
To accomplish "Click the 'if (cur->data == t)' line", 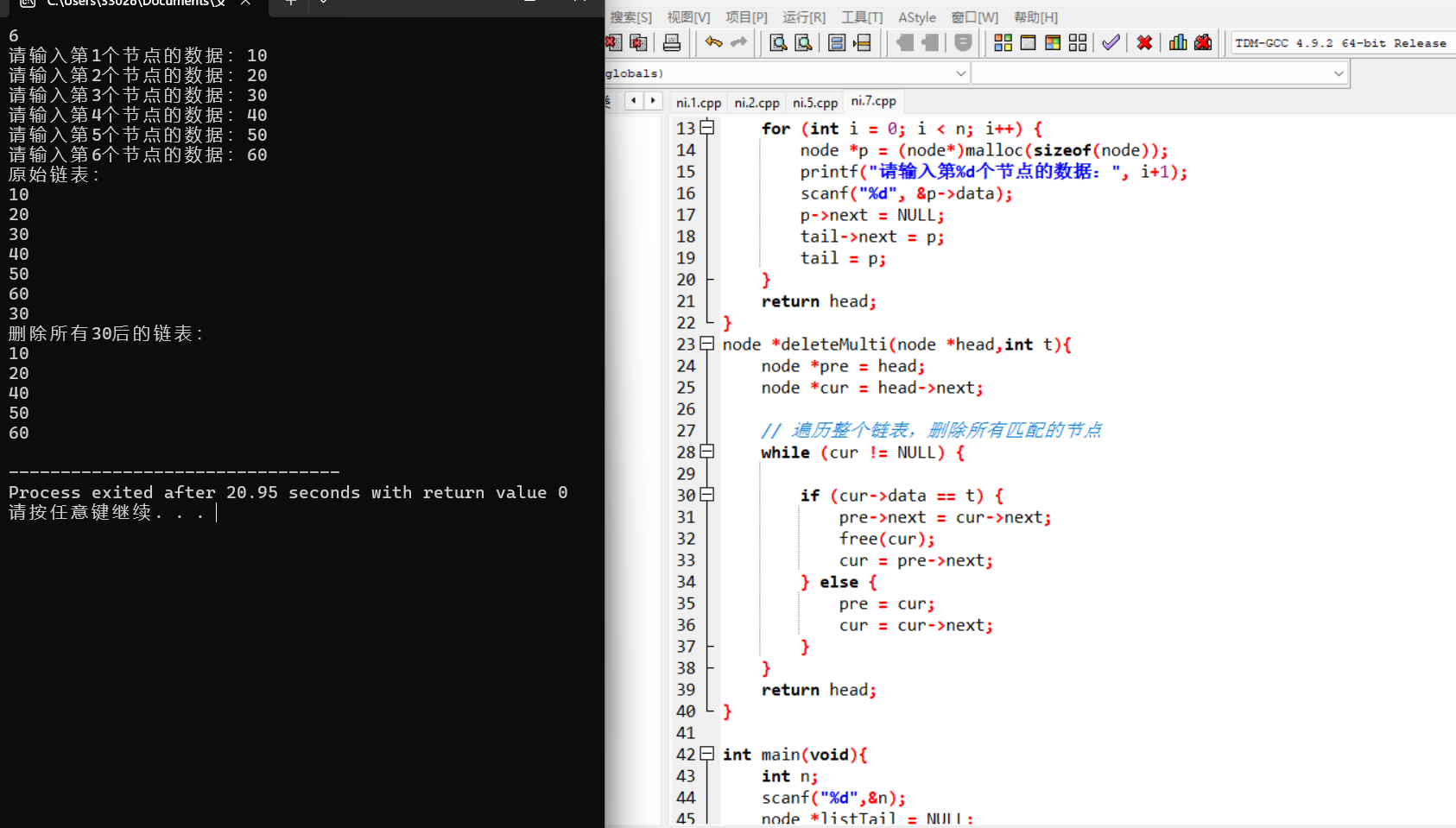I will 902,496.
